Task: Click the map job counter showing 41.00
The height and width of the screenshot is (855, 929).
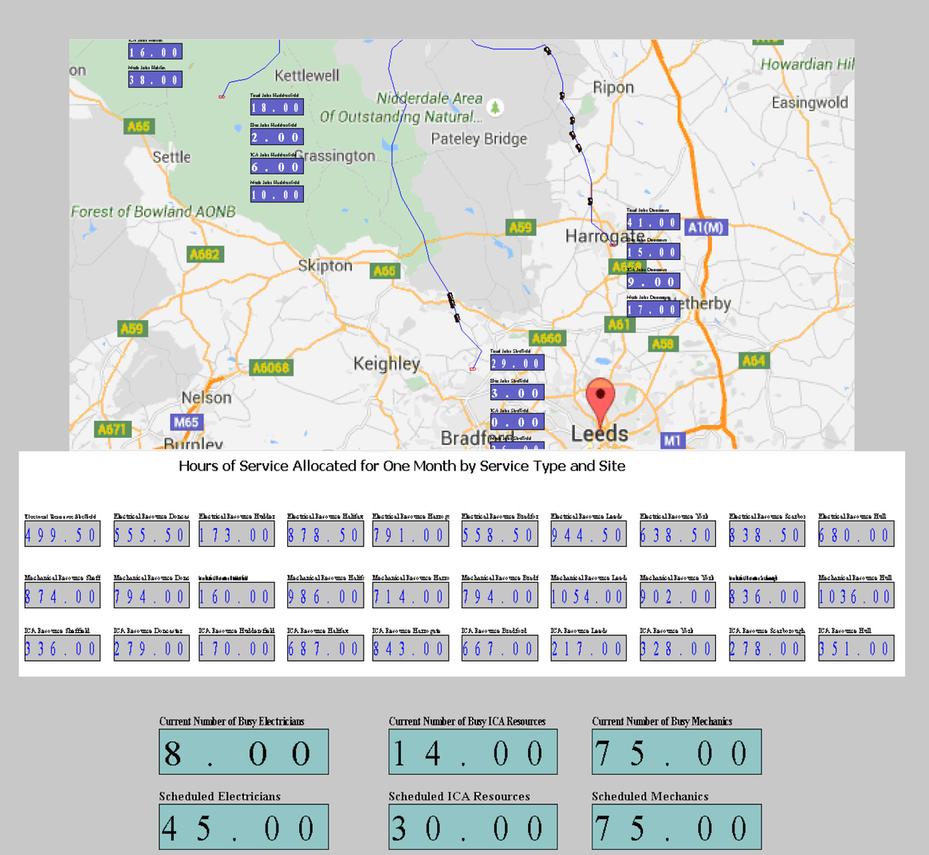Action: click(653, 222)
